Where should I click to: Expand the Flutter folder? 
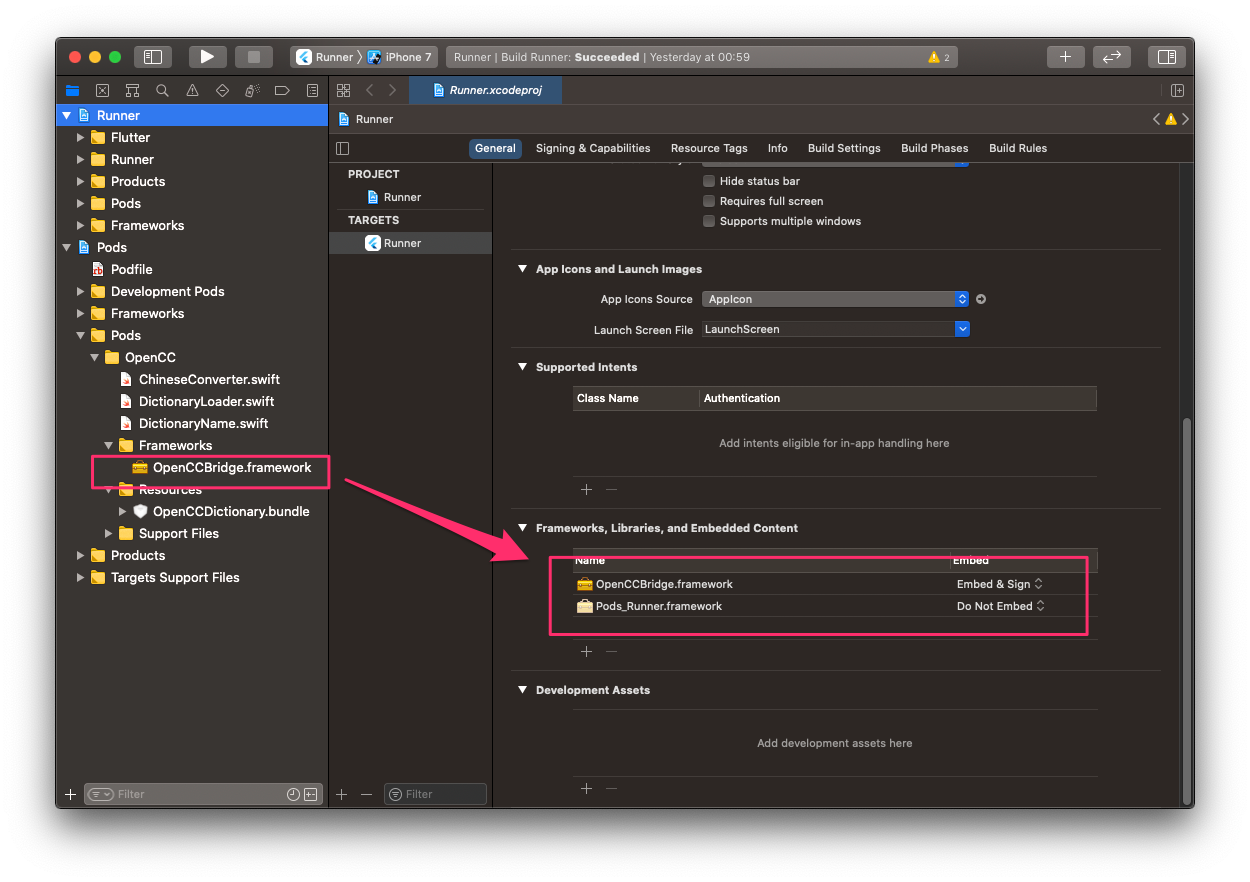[81, 137]
